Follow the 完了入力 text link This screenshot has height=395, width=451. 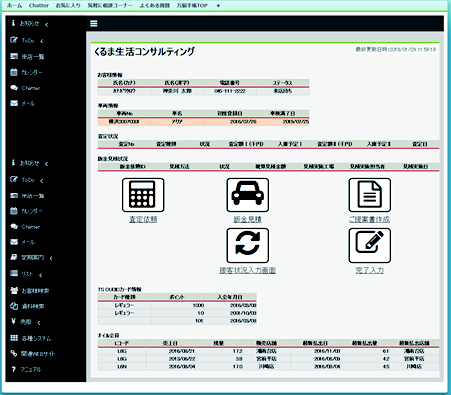pyautogui.click(x=370, y=270)
